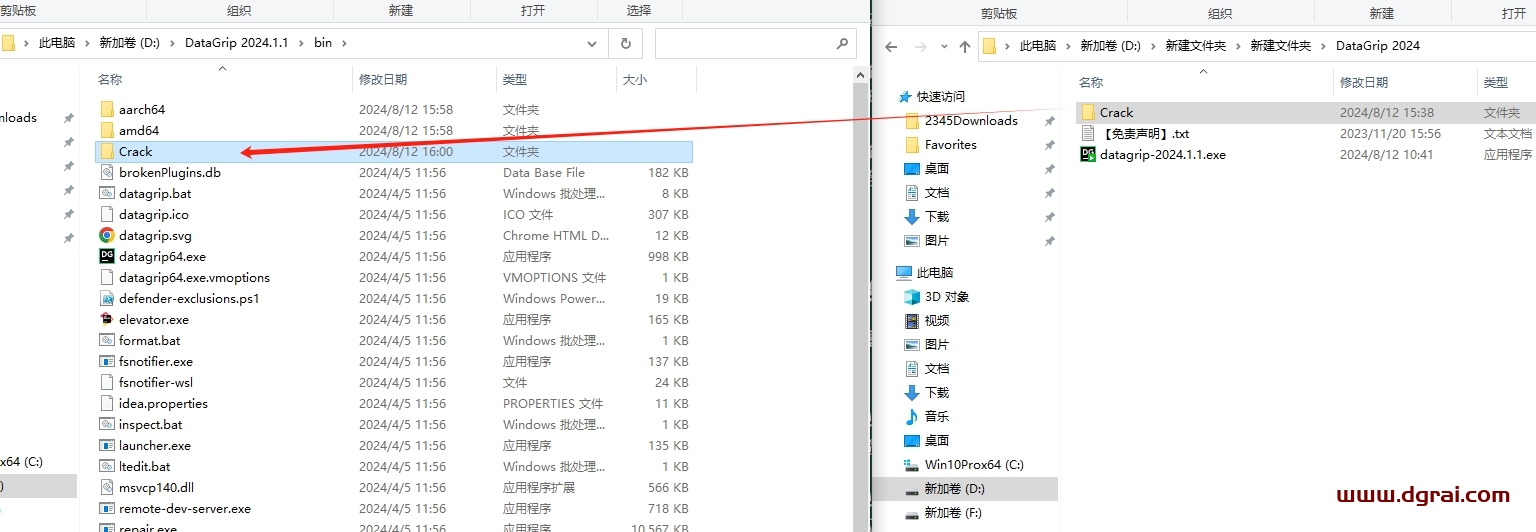Click the remote-dev-server.exe application icon

coord(107,508)
